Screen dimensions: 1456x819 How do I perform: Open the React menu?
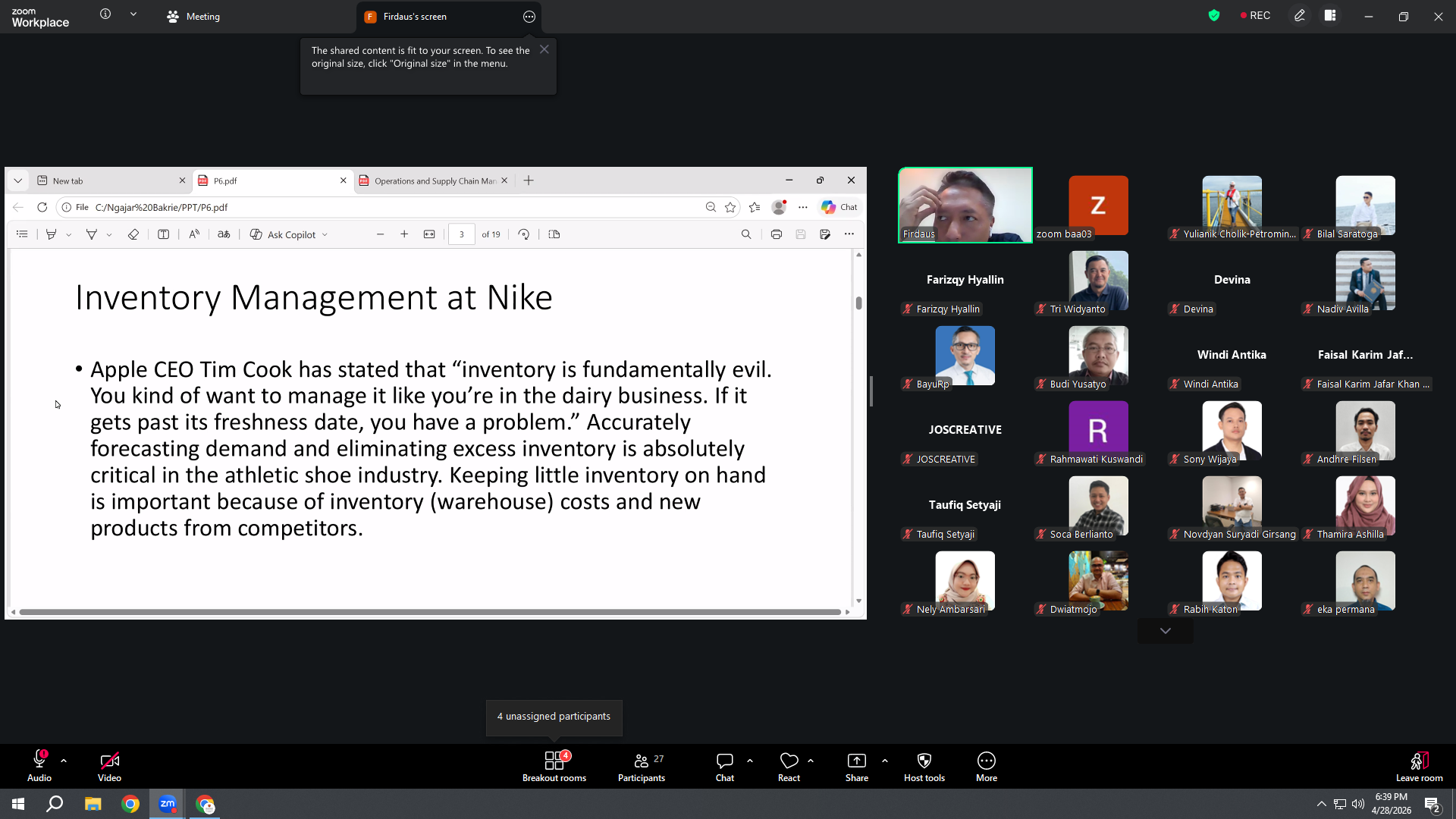[789, 767]
